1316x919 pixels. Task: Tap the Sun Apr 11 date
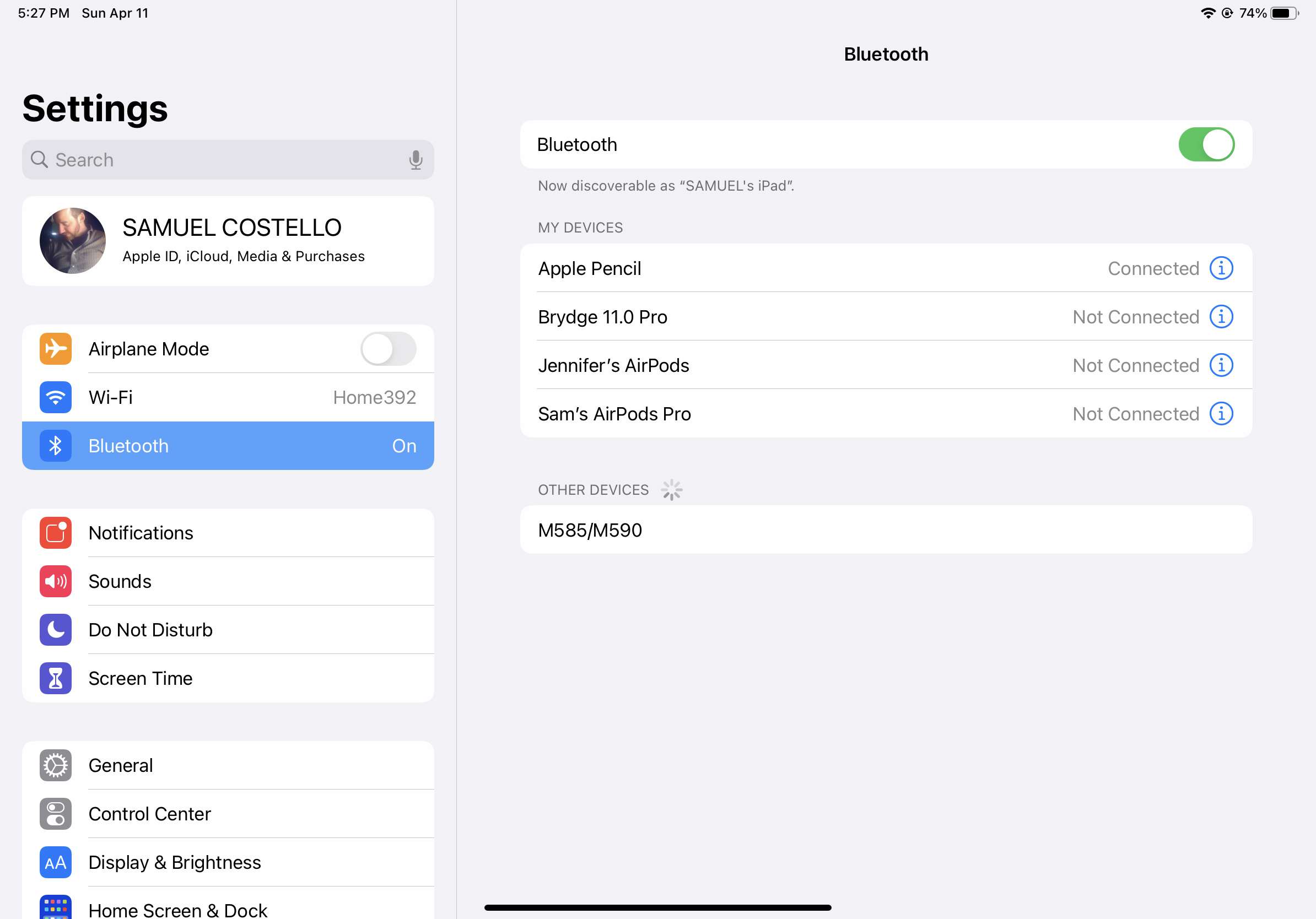pyautogui.click(x=115, y=13)
